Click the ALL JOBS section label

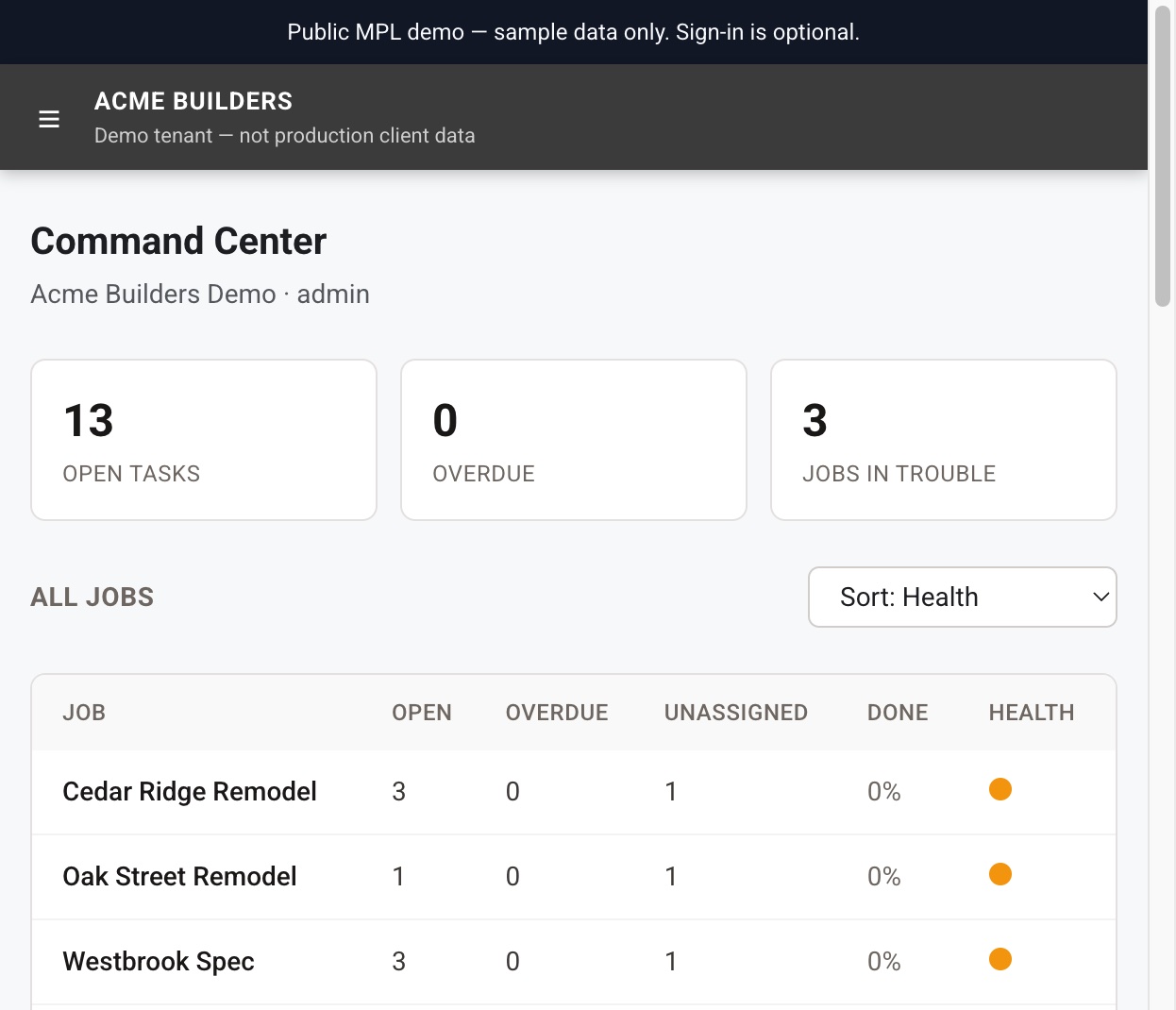pos(92,597)
